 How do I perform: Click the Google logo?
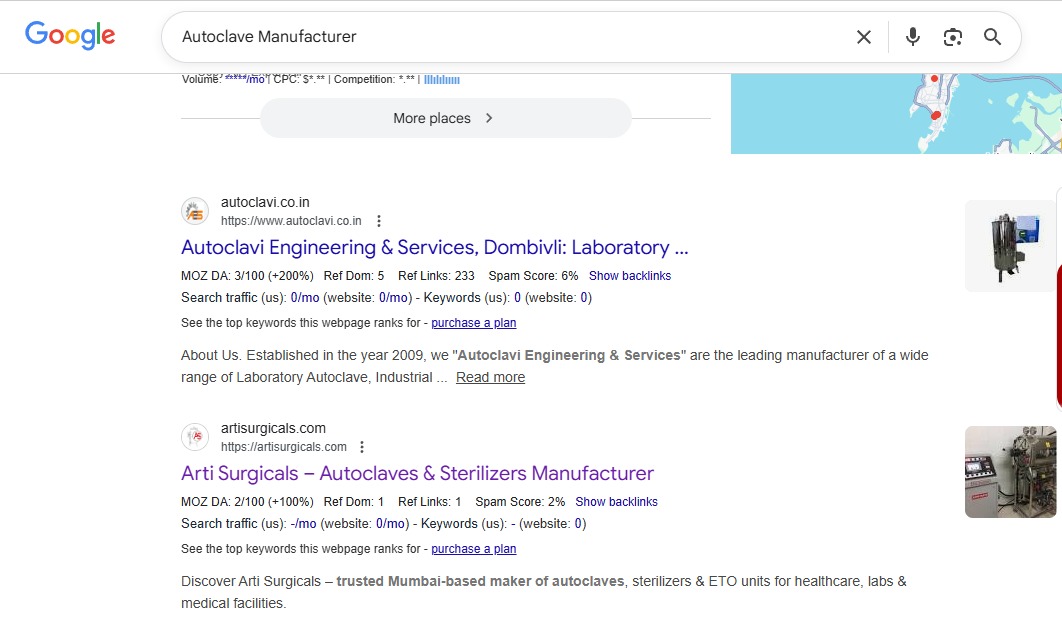pos(70,35)
